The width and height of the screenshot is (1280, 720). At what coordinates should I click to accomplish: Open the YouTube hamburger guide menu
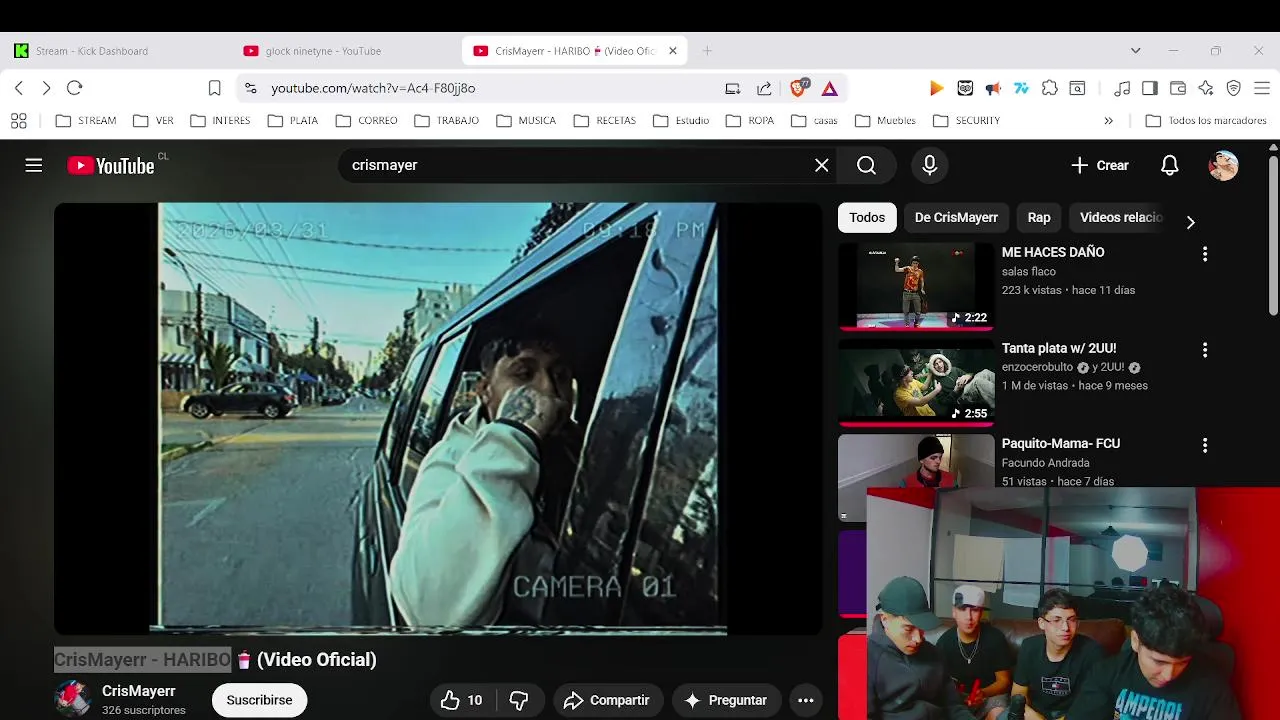[x=34, y=165]
